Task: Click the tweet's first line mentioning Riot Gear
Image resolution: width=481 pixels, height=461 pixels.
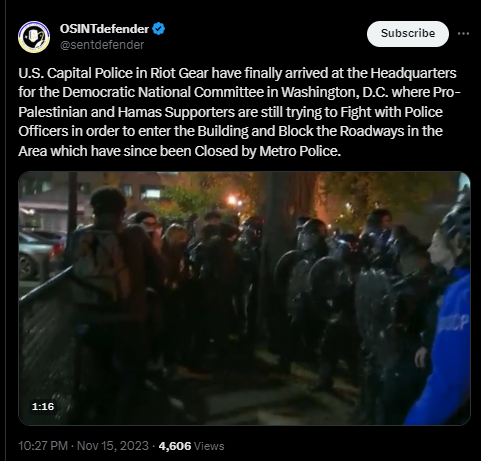Action: (x=237, y=73)
